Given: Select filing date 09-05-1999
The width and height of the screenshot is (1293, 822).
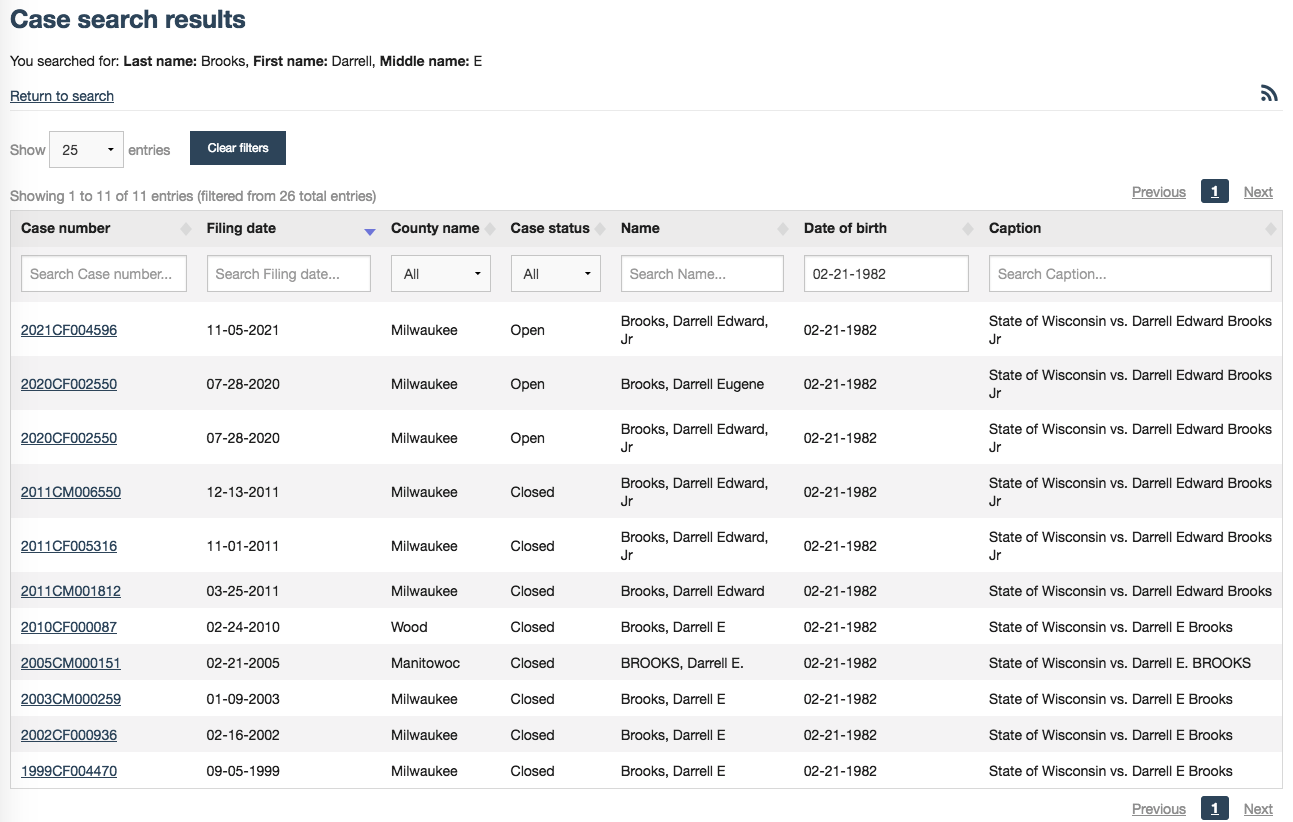Looking at the screenshot, I should (243, 771).
